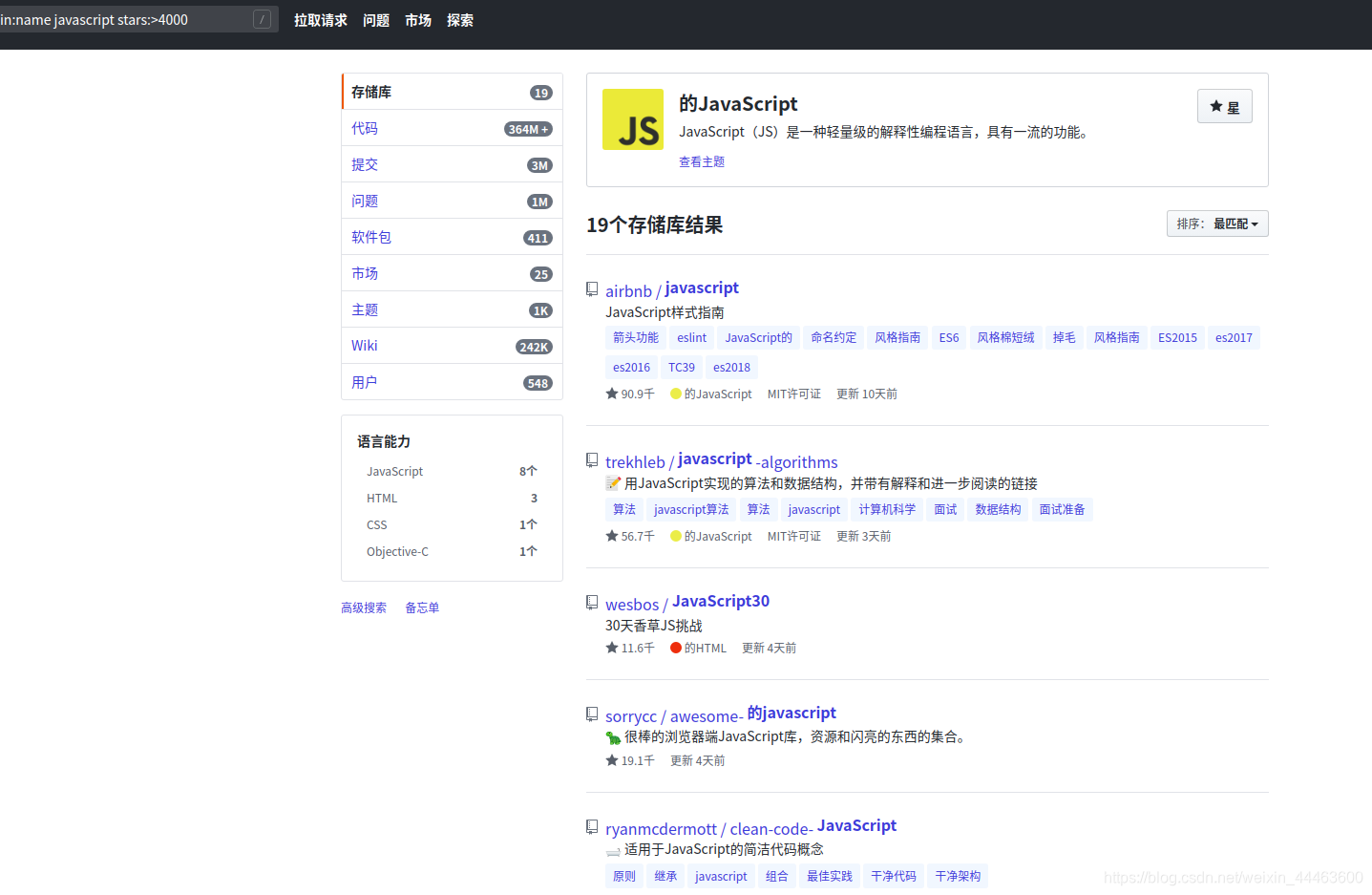Click the 干净代码 topic tag
The height and width of the screenshot is (895, 1372).
[894, 876]
